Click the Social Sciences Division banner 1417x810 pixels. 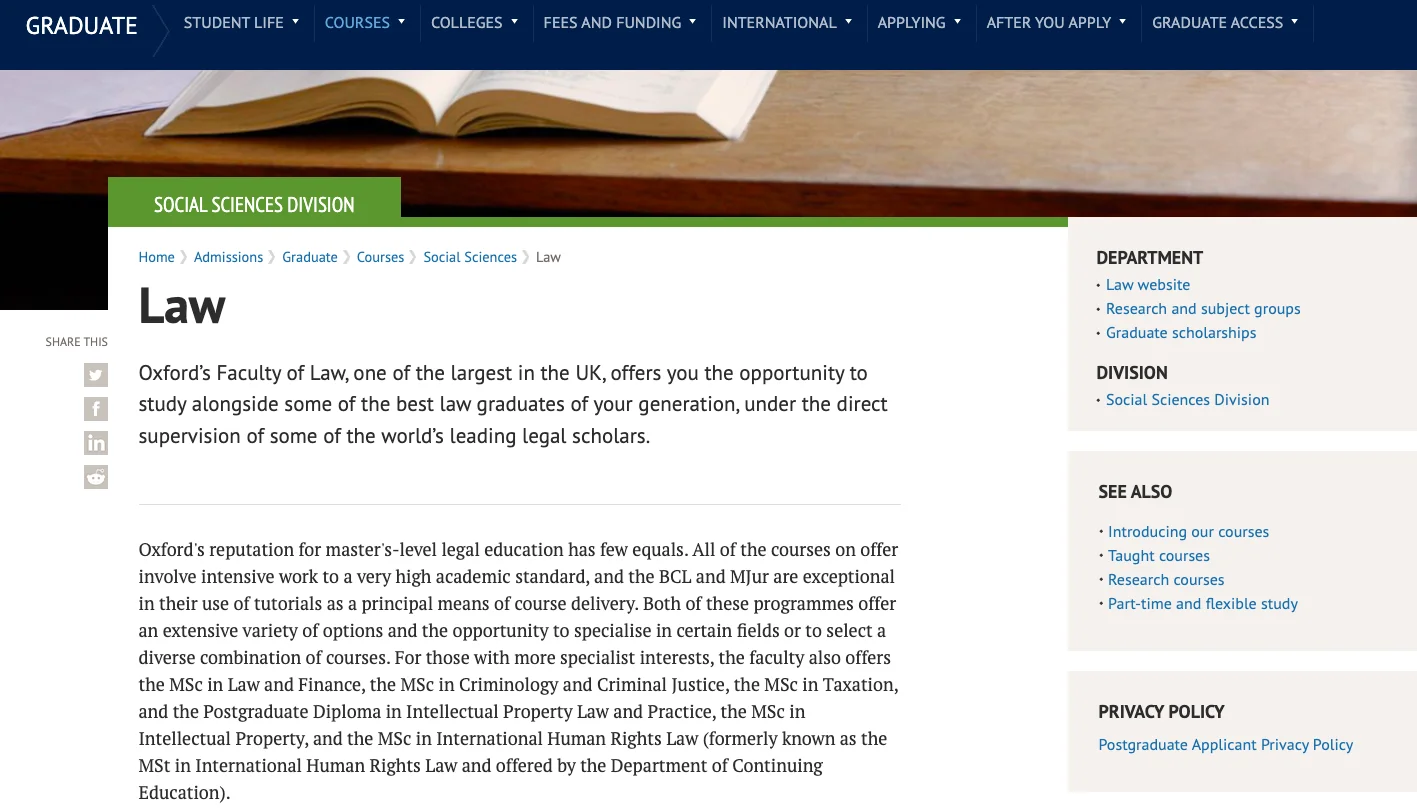254,205
